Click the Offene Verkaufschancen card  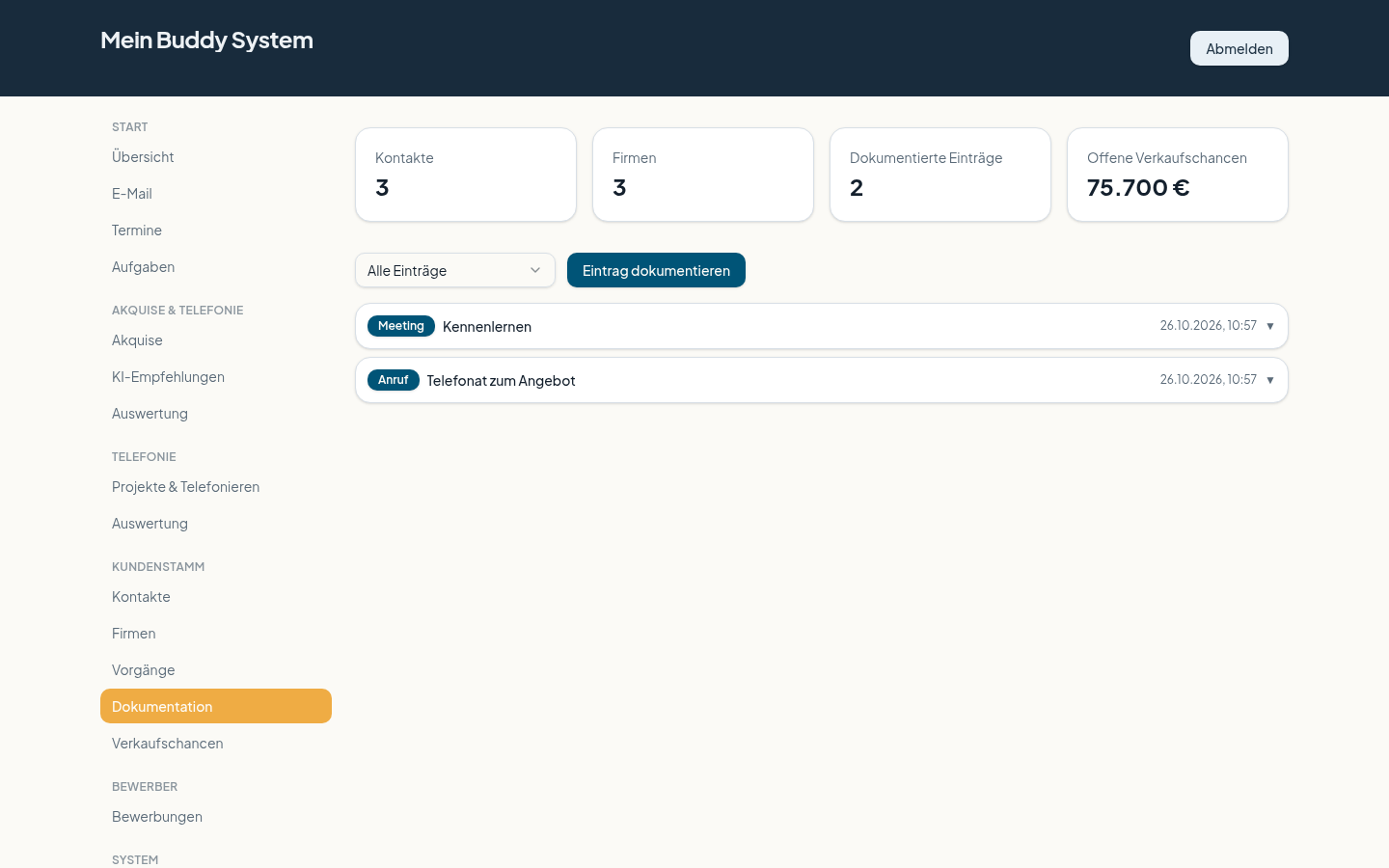(1178, 175)
